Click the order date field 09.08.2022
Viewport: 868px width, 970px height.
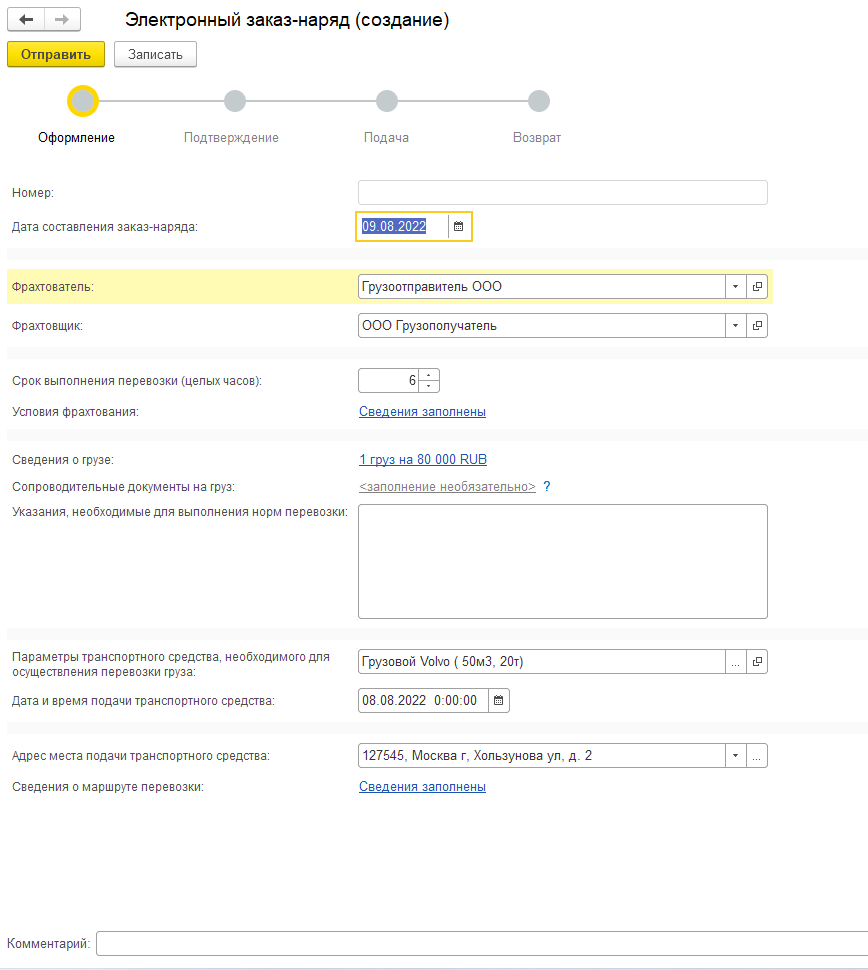click(x=403, y=226)
